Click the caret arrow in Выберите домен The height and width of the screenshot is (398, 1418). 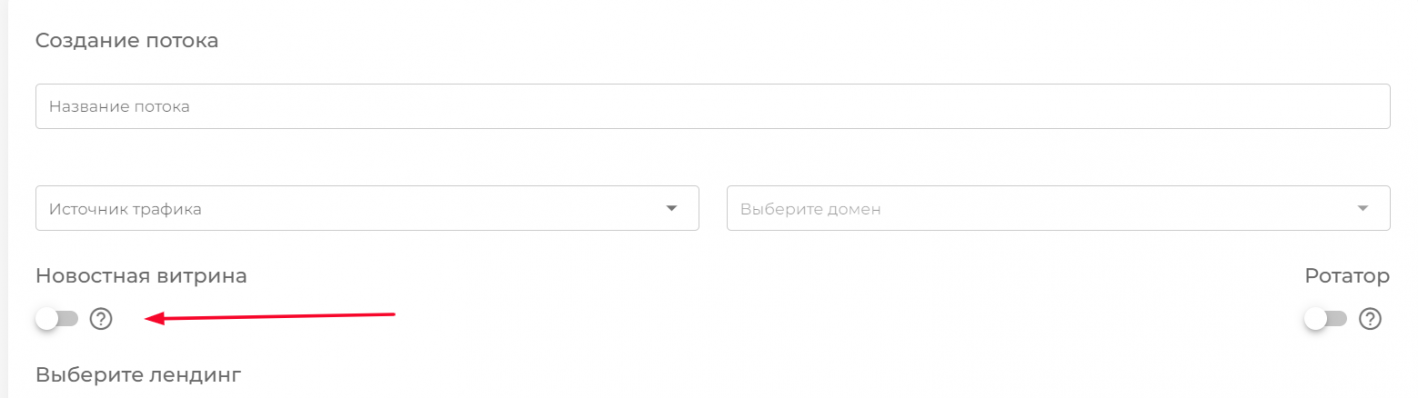[1362, 208]
